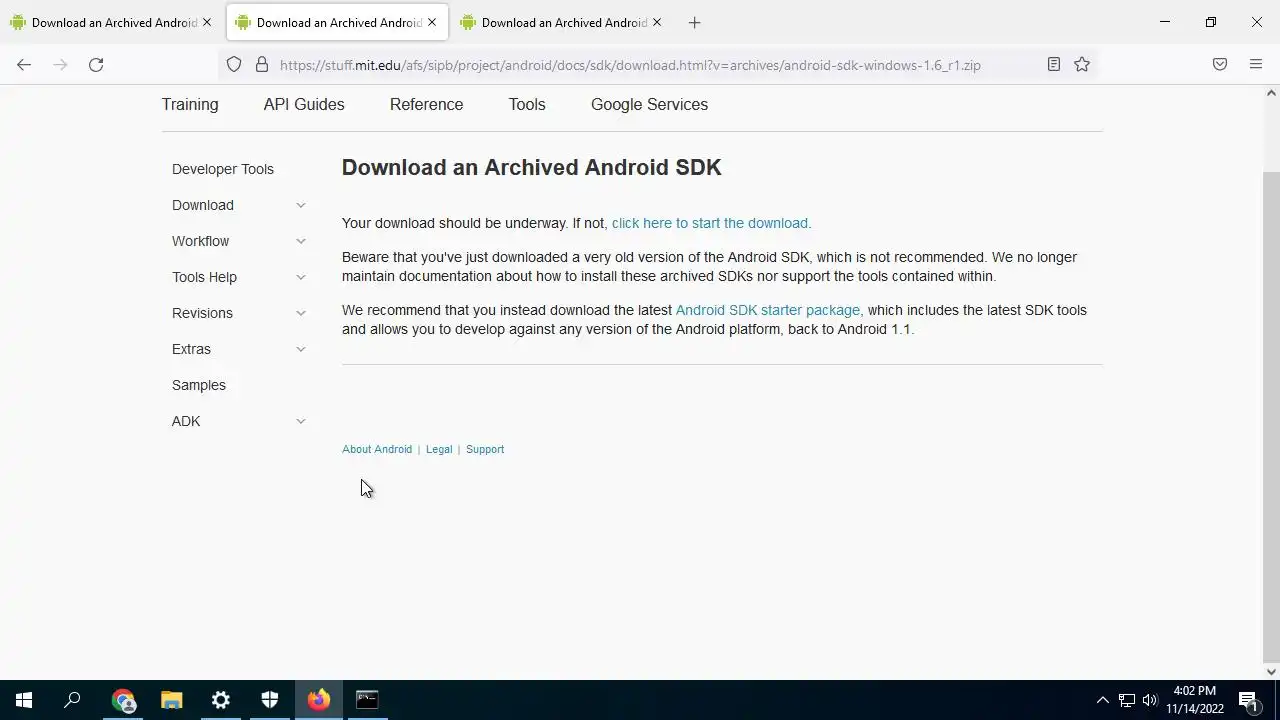Open the Windows Start menu
This screenshot has width=1280, height=720.
point(24,700)
